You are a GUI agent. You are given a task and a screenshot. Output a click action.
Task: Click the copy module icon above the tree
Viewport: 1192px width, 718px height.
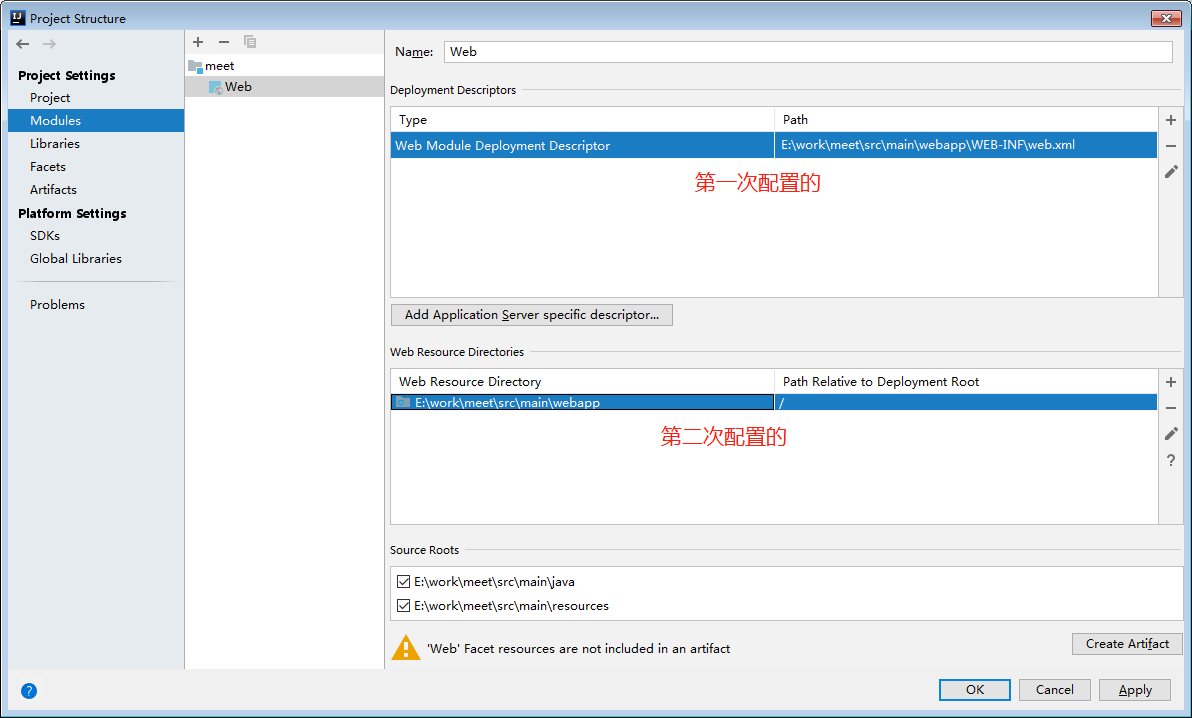[x=250, y=42]
